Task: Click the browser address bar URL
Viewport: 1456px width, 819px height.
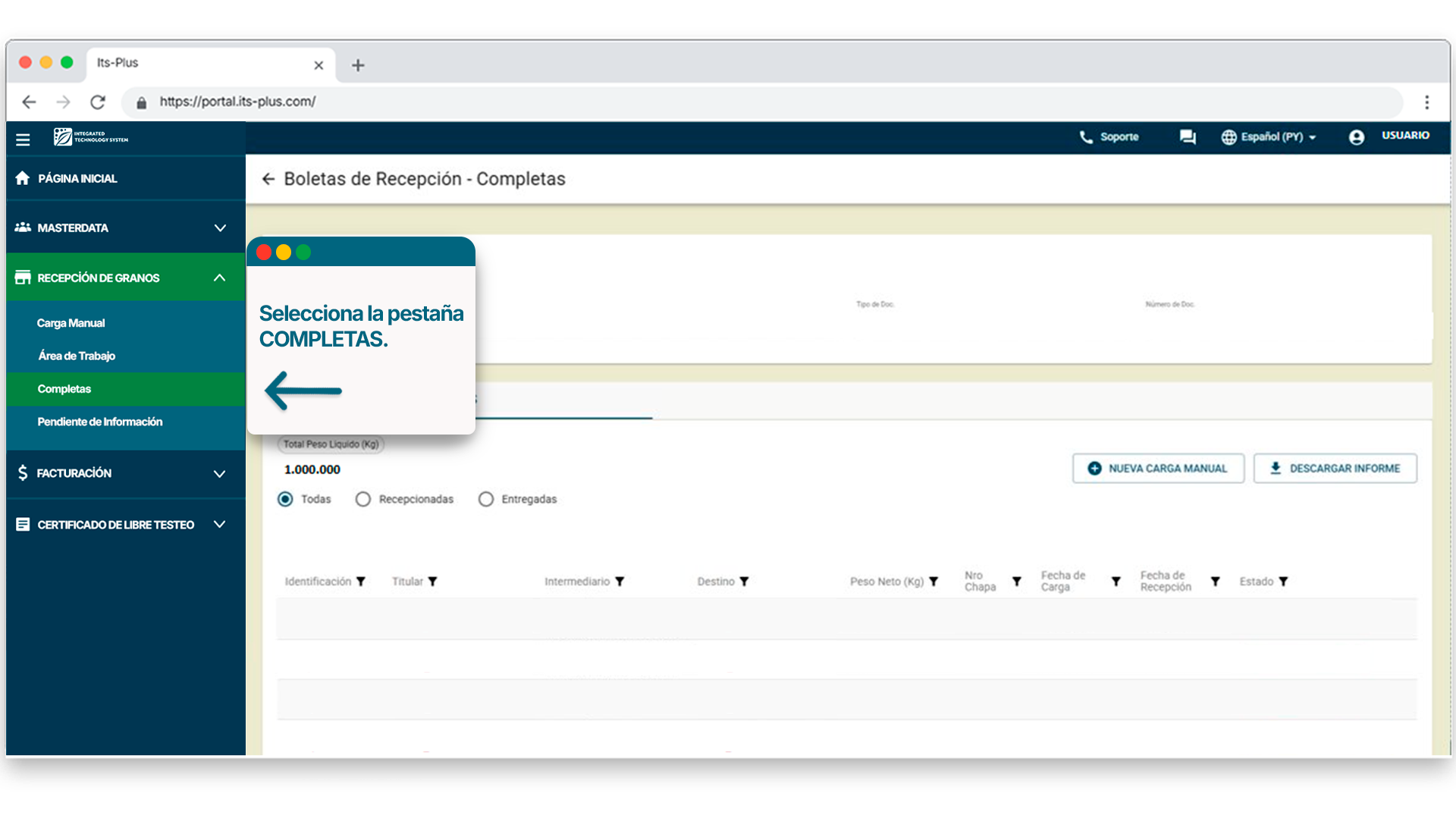Action: [x=237, y=102]
